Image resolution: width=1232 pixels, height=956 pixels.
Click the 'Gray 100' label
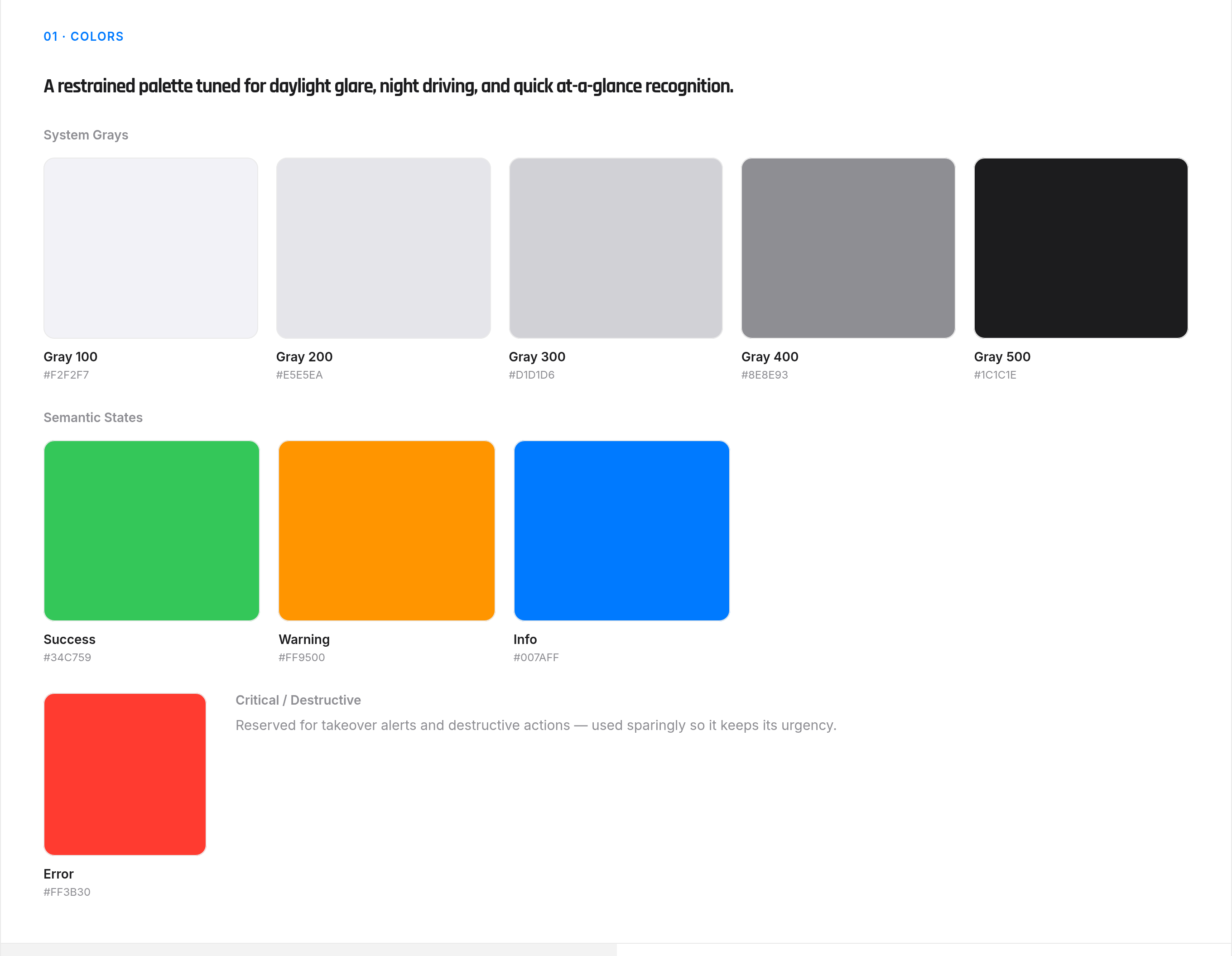click(71, 356)
